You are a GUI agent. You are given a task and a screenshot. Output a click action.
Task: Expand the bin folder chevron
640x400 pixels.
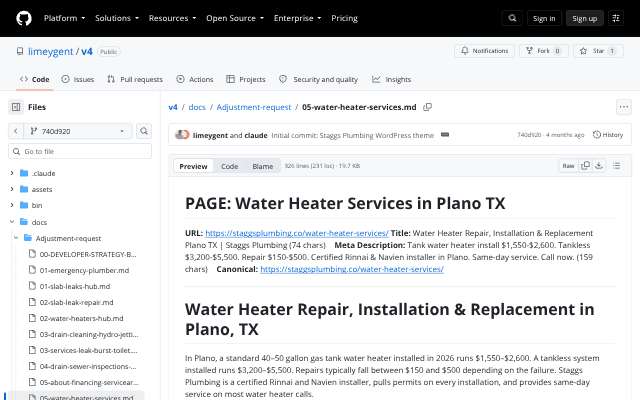(x=12, y=205)
